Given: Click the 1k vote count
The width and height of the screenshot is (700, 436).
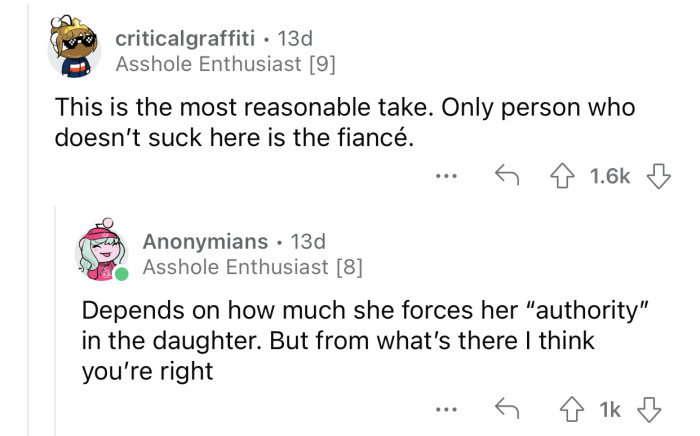Looking at the screenshot, I should click(x=606, y=411).
